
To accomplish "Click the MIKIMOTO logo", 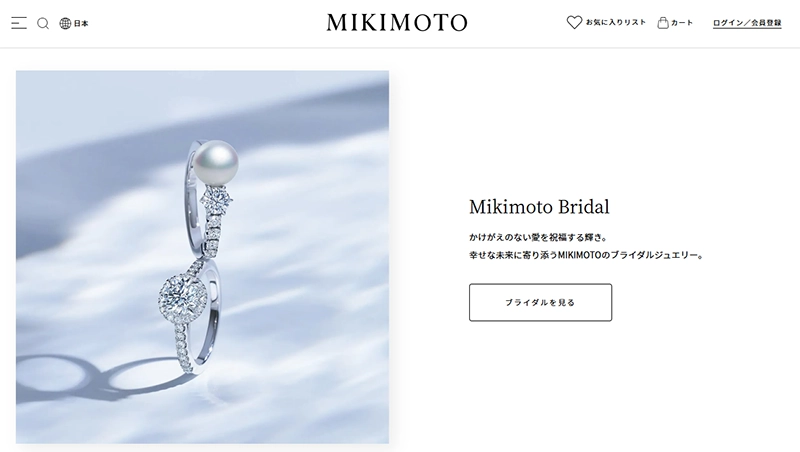I will coord(397,22).
